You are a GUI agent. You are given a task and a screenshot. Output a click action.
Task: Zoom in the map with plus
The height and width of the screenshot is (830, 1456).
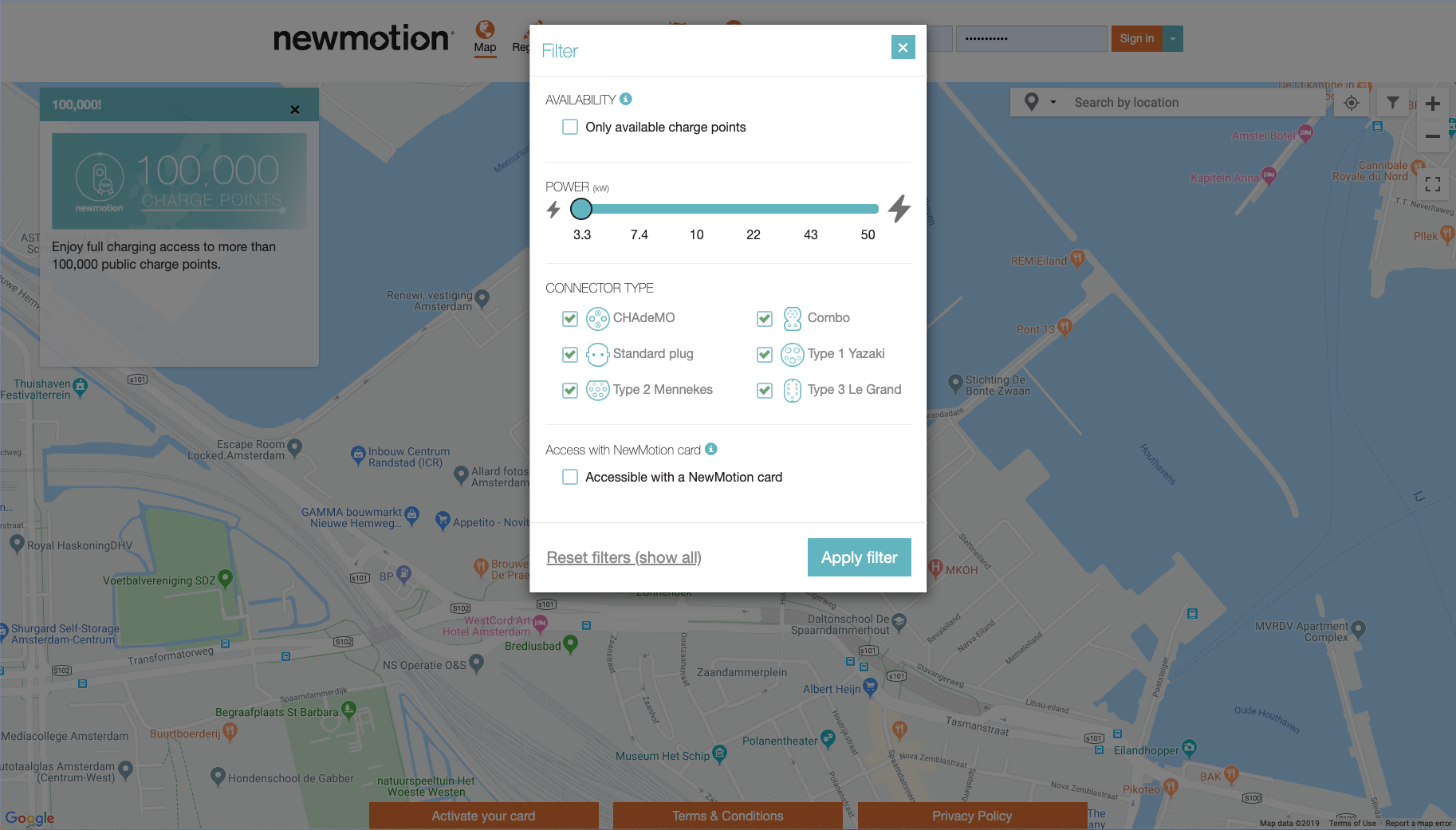pyautogui.click(x=1433, y=104)
